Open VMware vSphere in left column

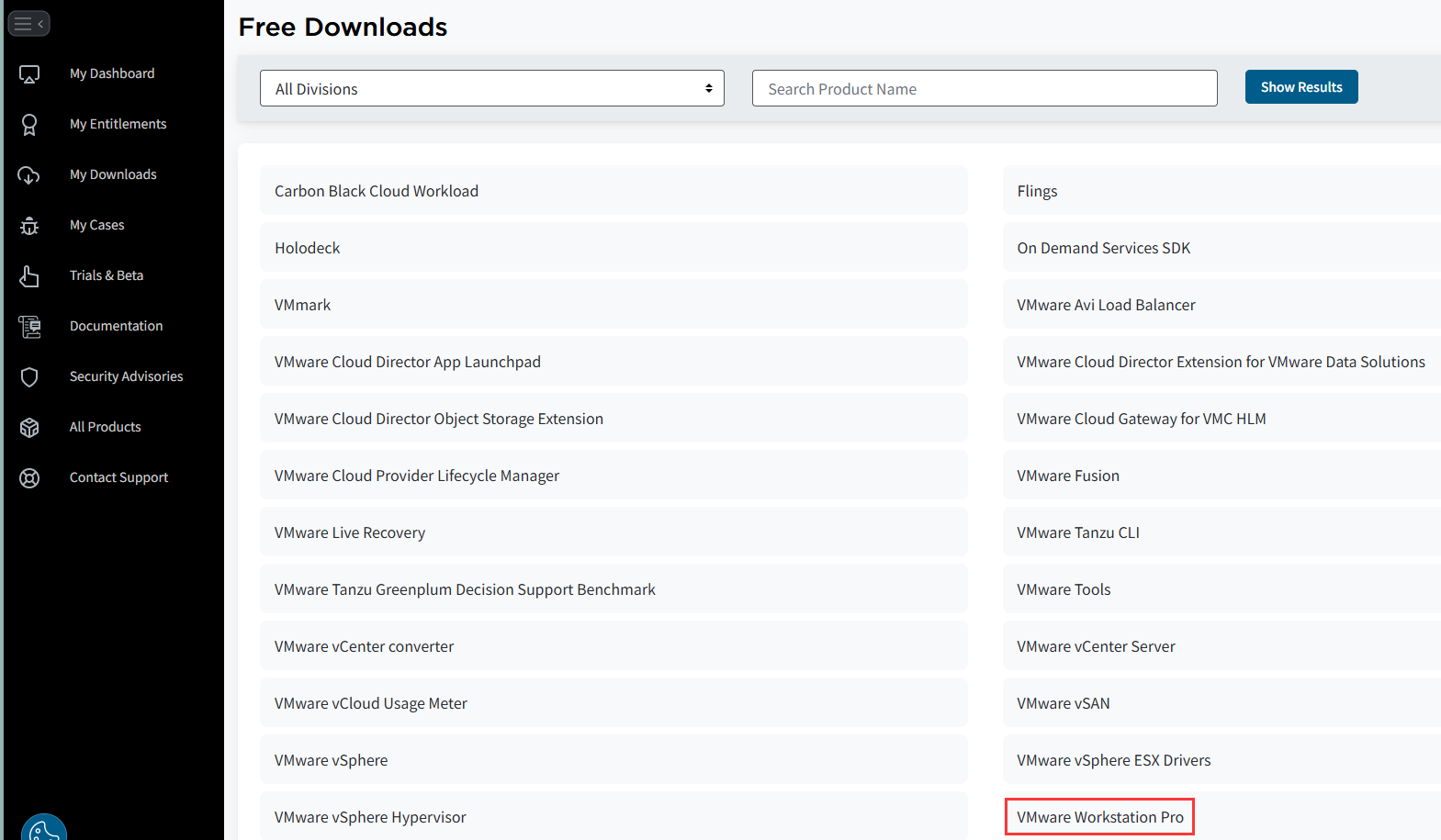(x=614, y=759)
